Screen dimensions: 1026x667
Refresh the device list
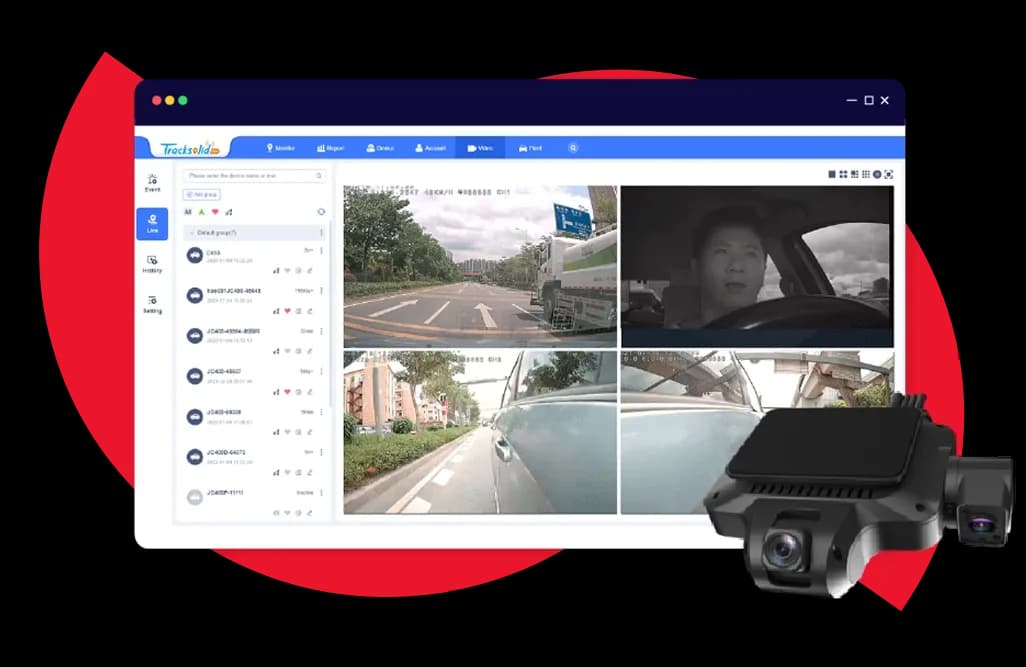tap(321, 212)
